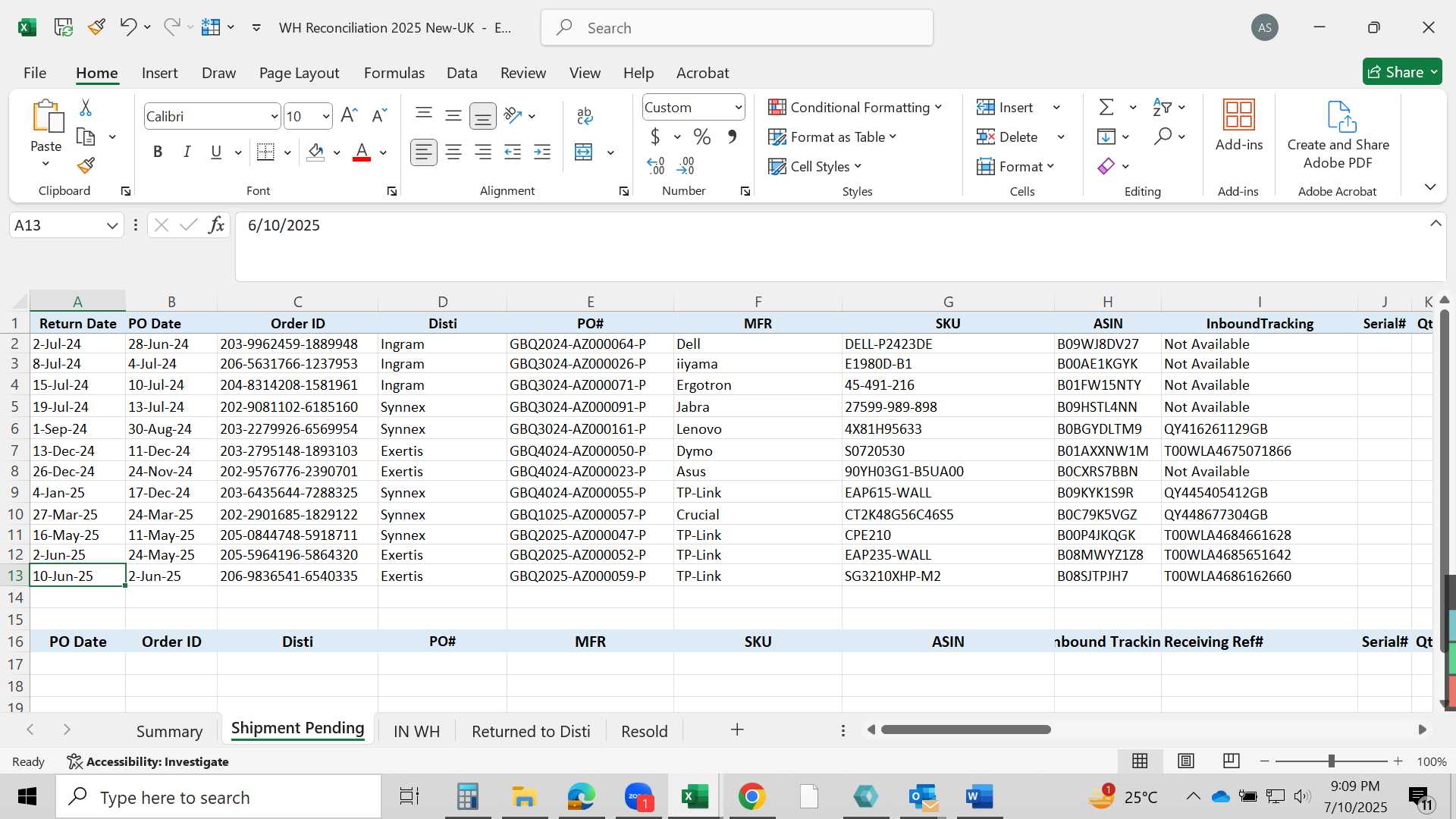The image size is (1456, 819).
Task: Open Word from the Windows taskbar
Action: [980, 797]
